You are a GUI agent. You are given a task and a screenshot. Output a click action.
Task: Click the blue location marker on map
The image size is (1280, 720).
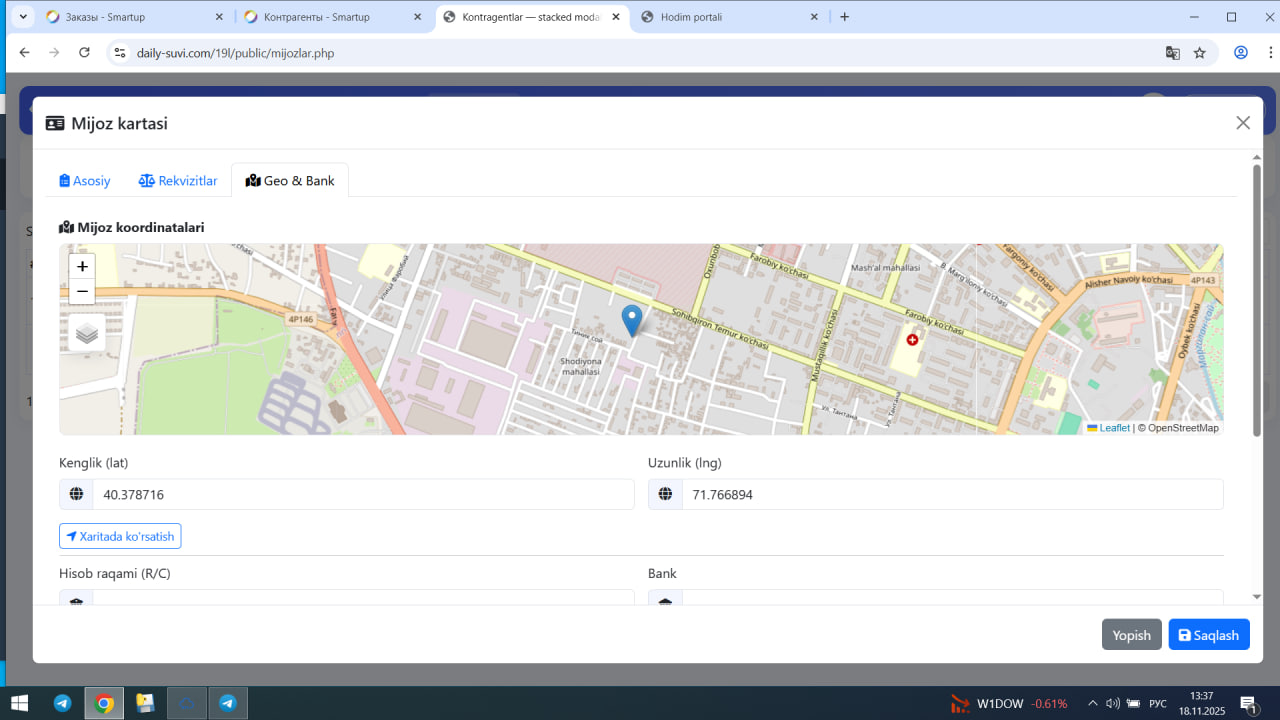[631, 320]
